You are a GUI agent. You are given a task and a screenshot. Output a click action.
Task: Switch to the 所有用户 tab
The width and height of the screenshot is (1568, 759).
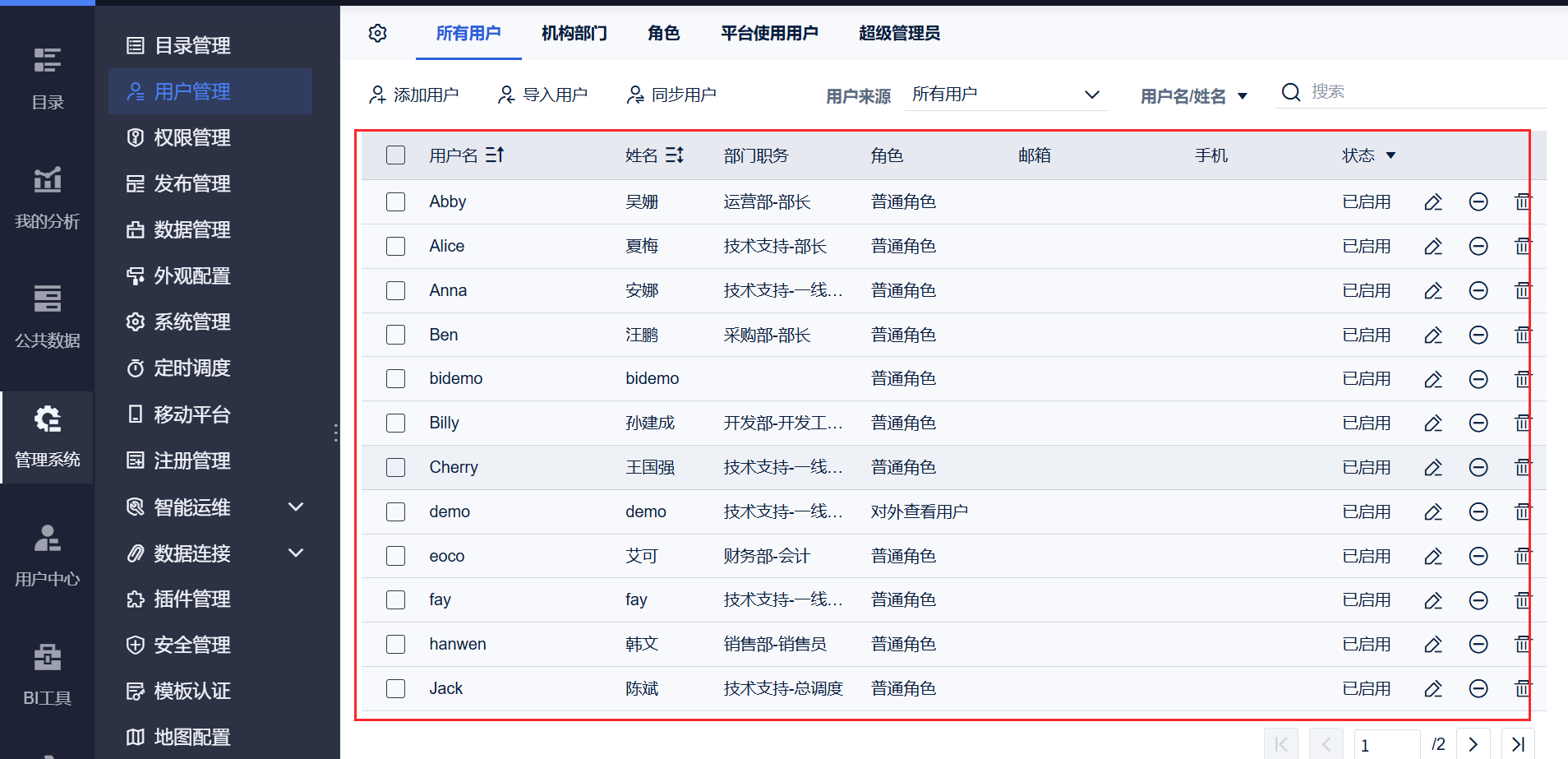click(x=468, y=33)
